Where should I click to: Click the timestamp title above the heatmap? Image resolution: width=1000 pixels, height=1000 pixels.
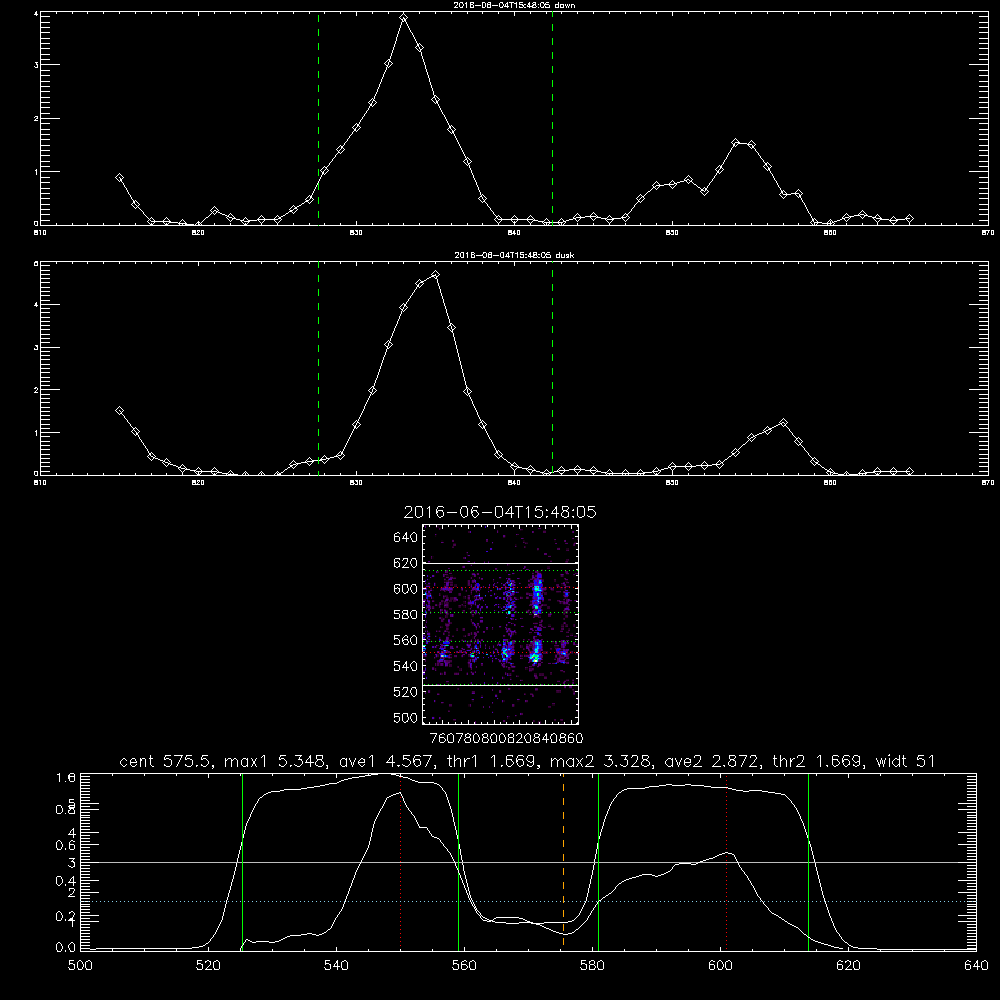point(500,512)
